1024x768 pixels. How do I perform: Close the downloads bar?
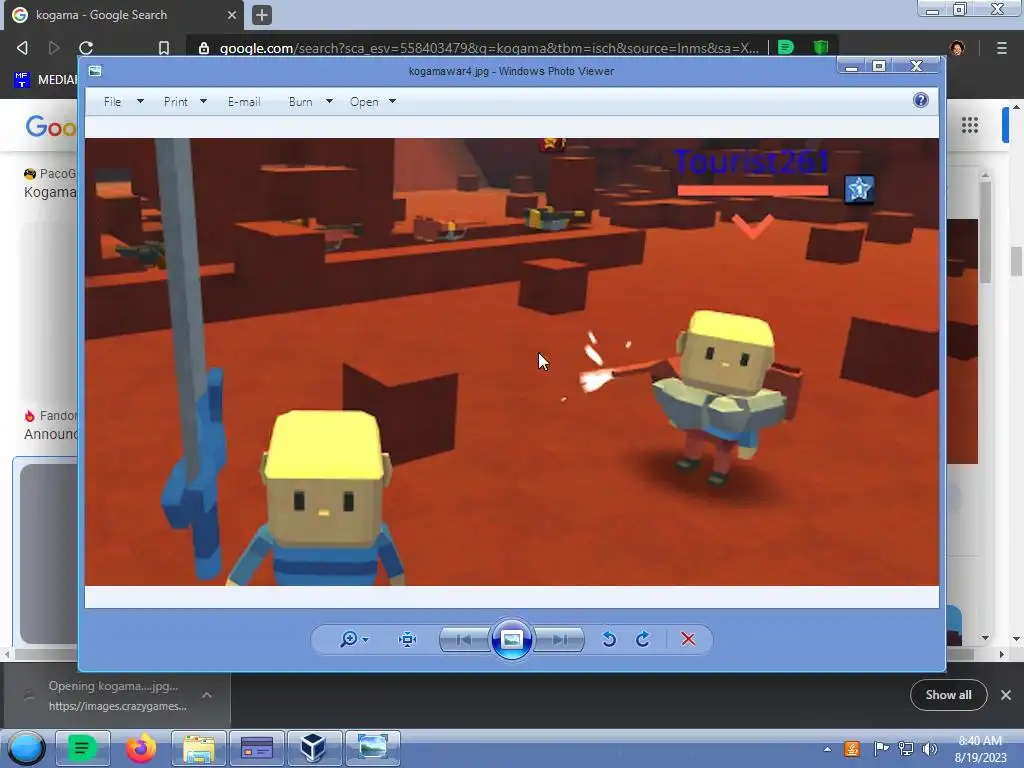(x=1006, y=695)
